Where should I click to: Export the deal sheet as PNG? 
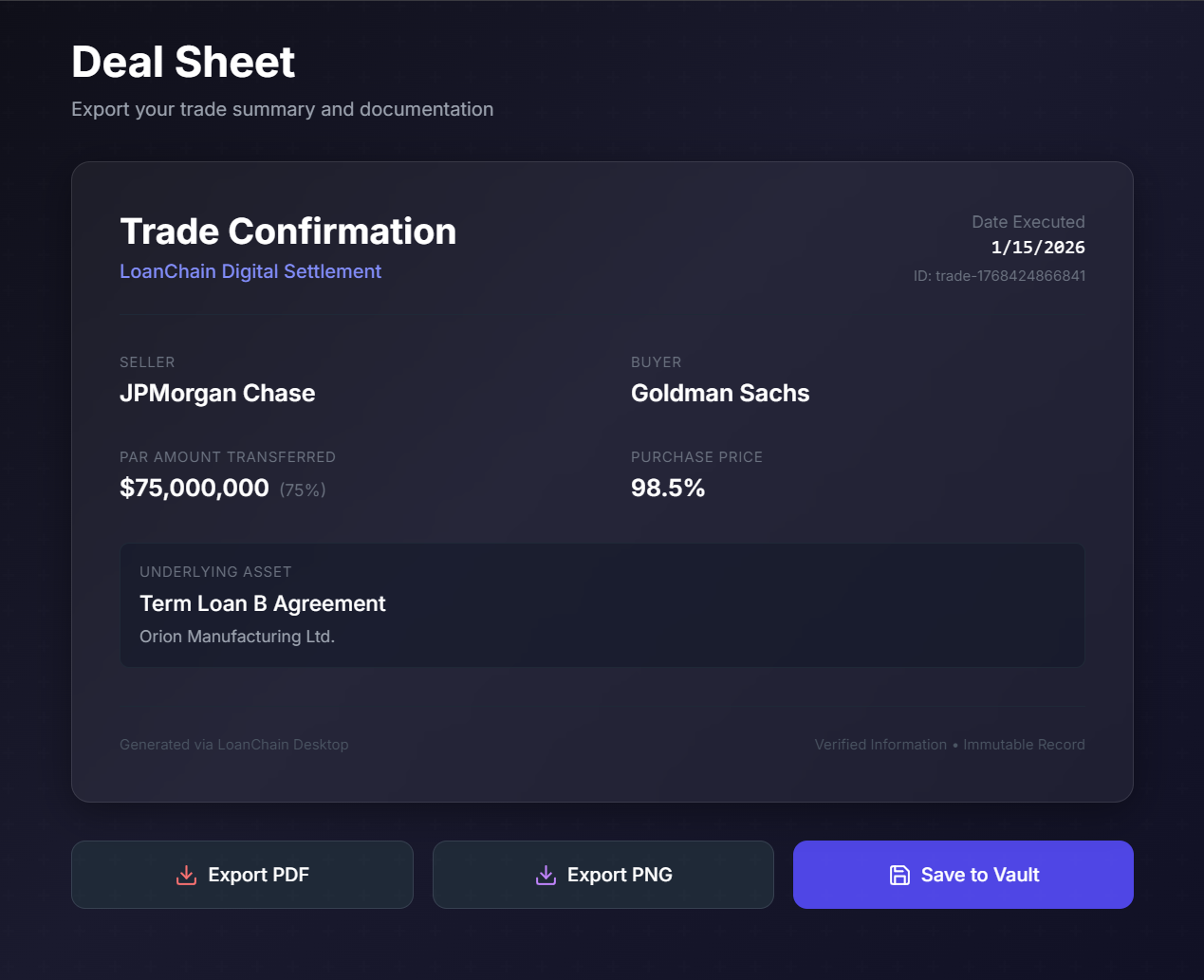[603, 875]
